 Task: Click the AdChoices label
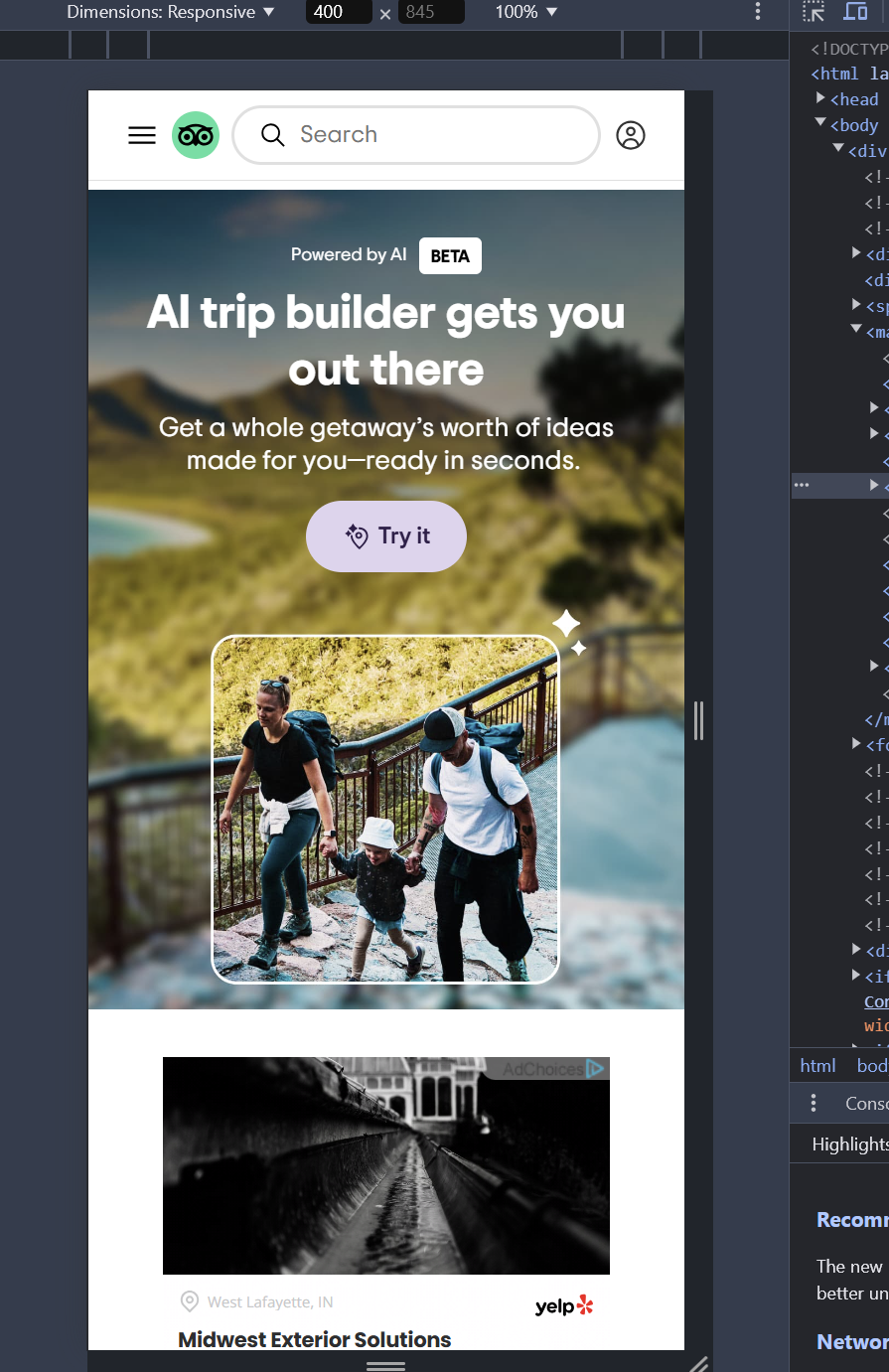coord(542,1069)
